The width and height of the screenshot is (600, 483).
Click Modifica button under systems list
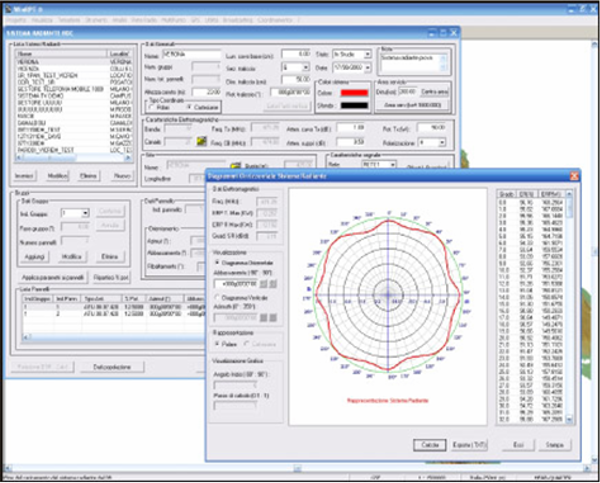[x=57, y=176]
